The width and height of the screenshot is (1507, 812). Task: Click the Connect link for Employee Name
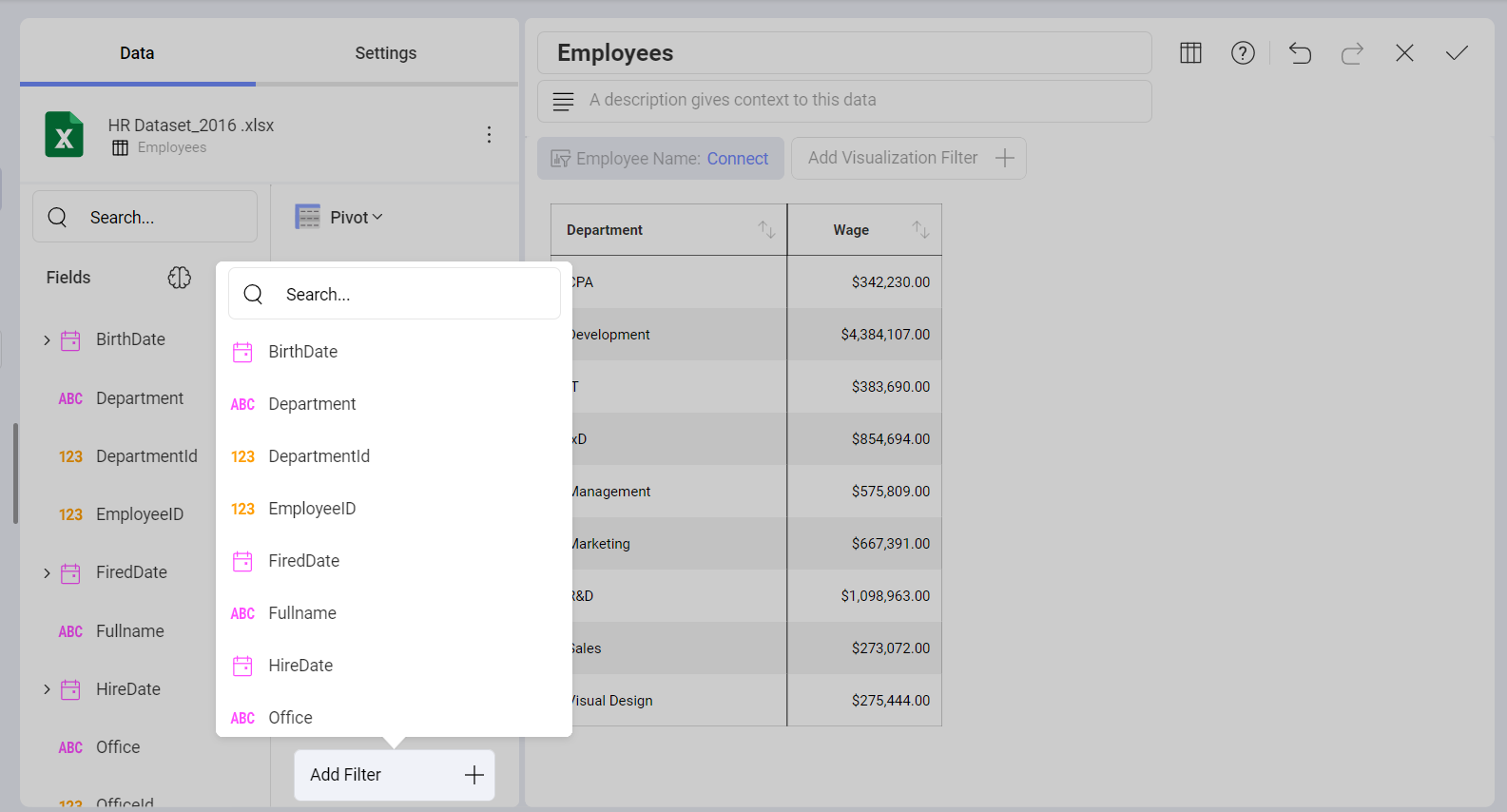click(737, 159)
